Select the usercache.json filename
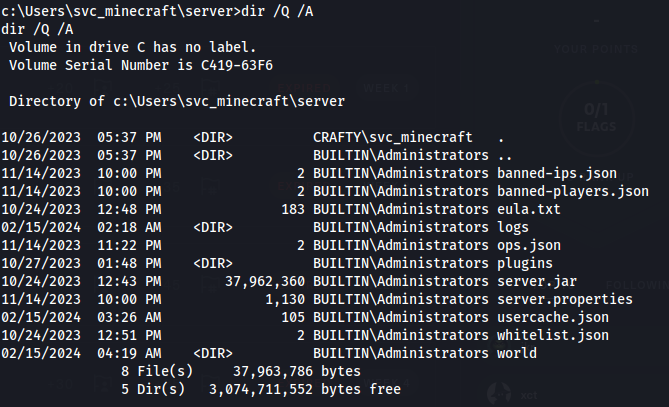669x407 pixels. point(553,317)
